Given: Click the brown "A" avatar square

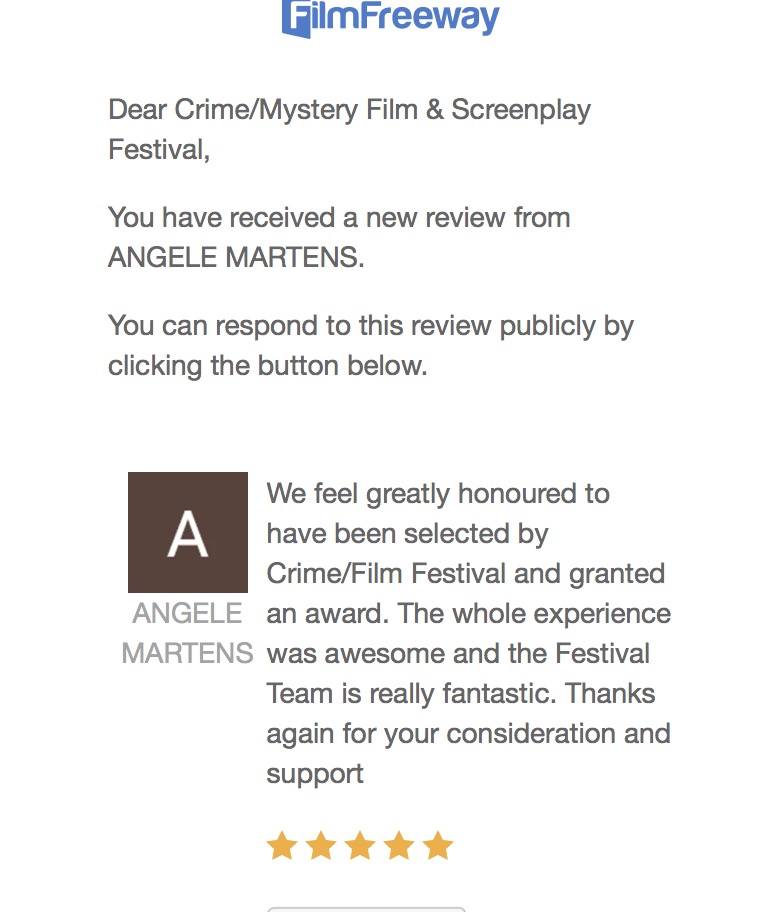Looking at the screenshot, I should point(188,532).
